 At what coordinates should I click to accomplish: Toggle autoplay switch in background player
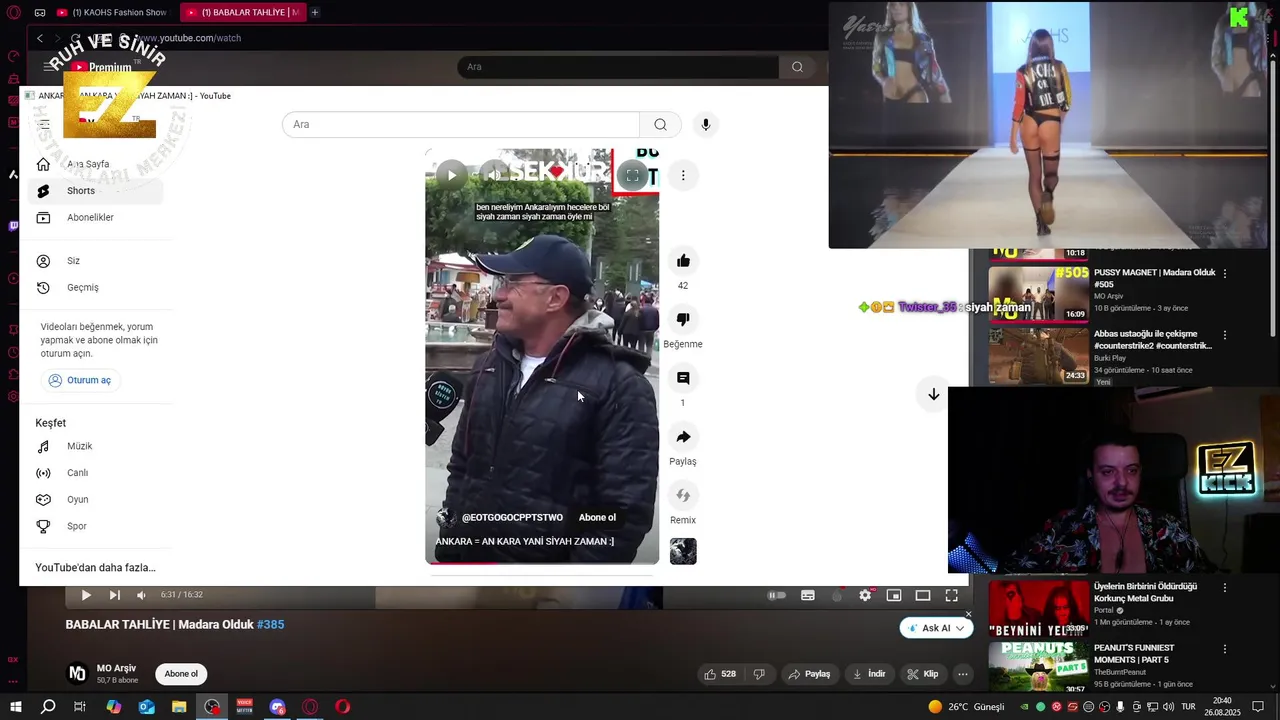click(777, 595)
